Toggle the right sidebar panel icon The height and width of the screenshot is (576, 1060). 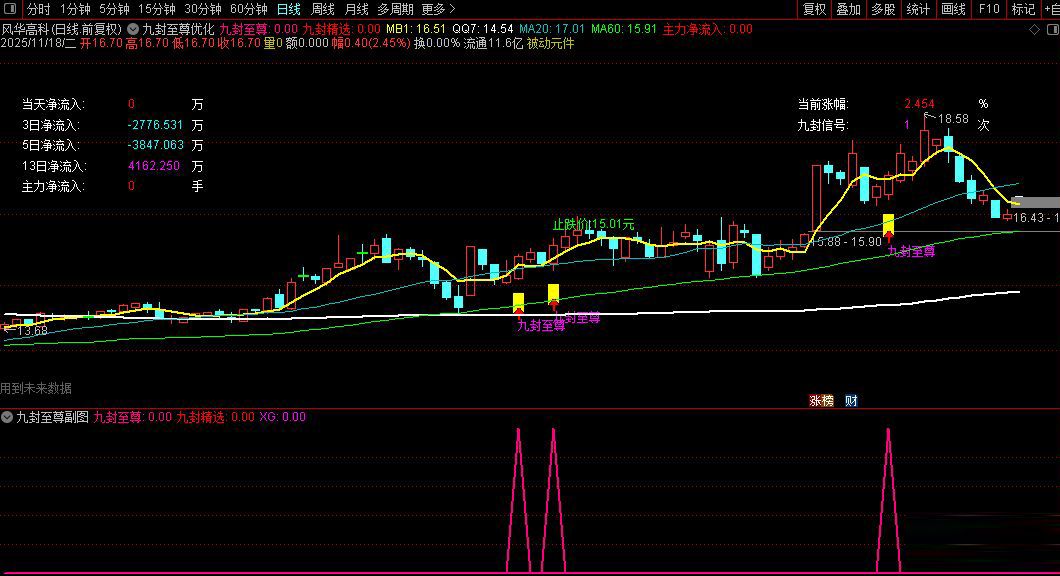(1053, 30)
